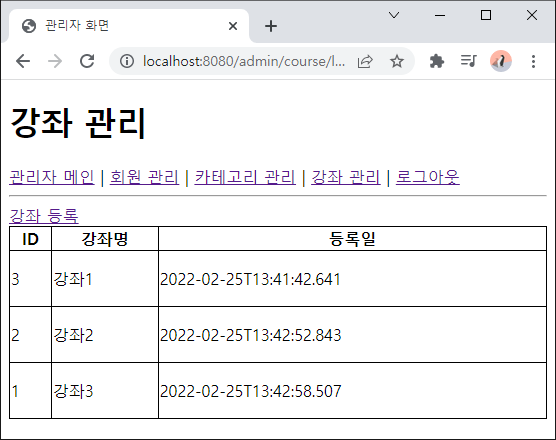Maximize the browser window
Screen dimensions: 556x440
click(x=486, y=15)
